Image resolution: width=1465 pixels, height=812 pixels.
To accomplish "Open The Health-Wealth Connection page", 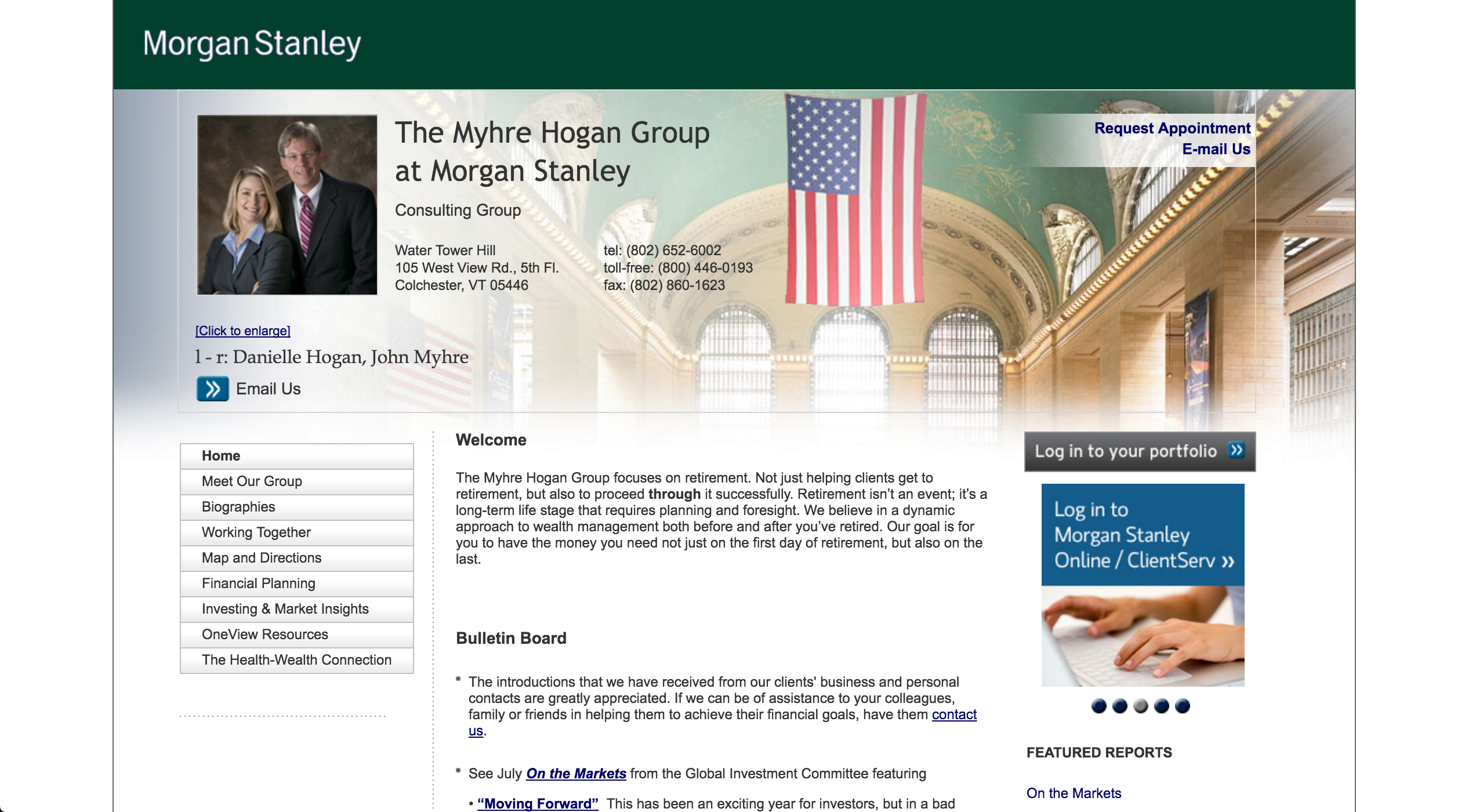I will [x=297, y=660].
